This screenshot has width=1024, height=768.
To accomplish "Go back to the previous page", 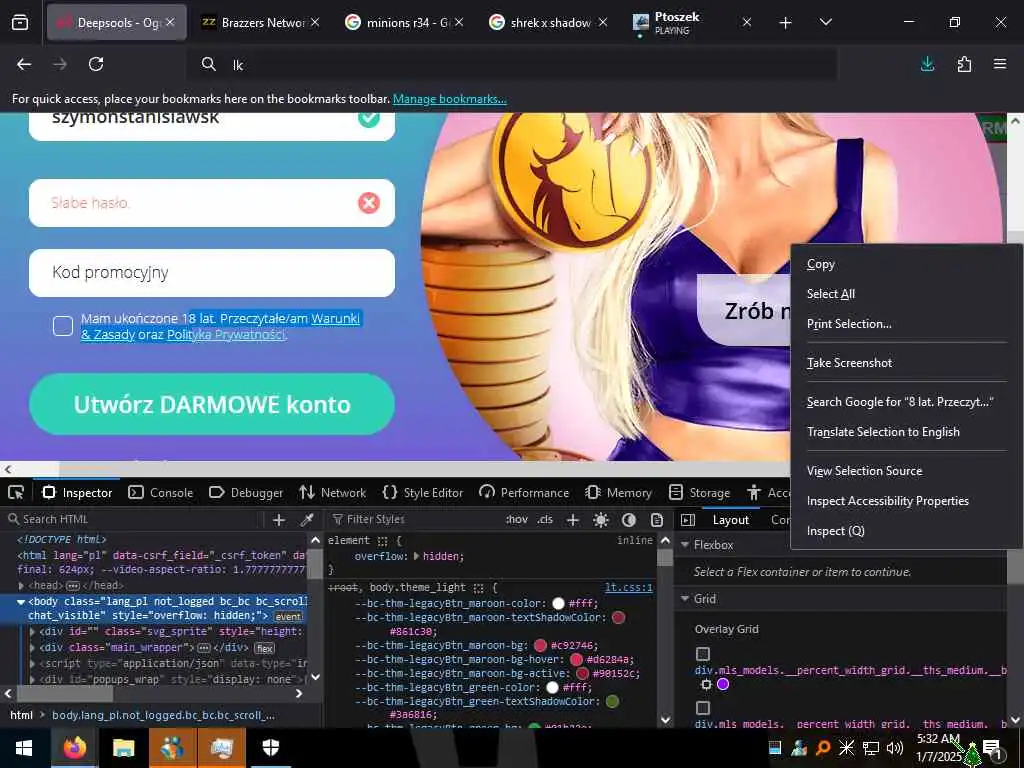I will click(24, 64).
